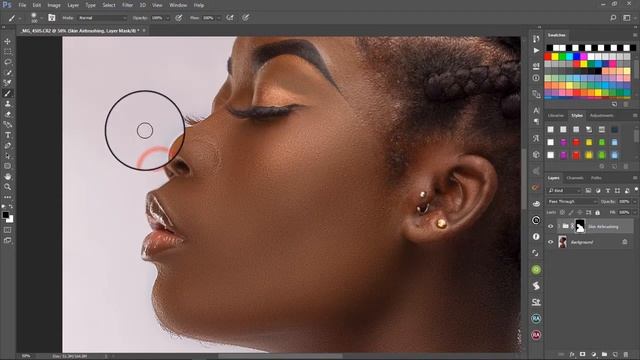This screenshot has height=360, width=640.
Task: Toggle lock transparent pixels
Action: (x=562, y=212)
